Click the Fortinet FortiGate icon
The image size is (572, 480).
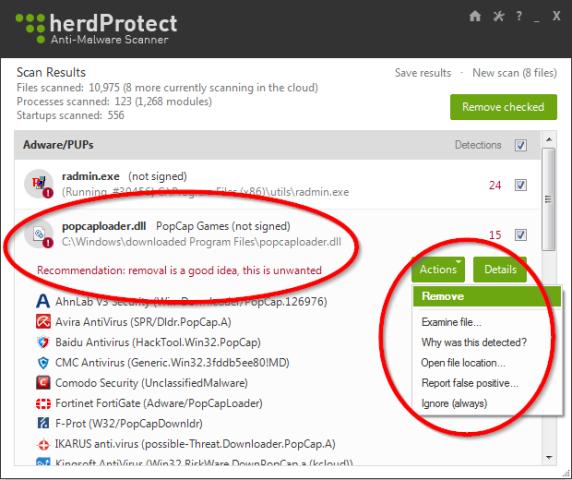(x=43, y=403)
